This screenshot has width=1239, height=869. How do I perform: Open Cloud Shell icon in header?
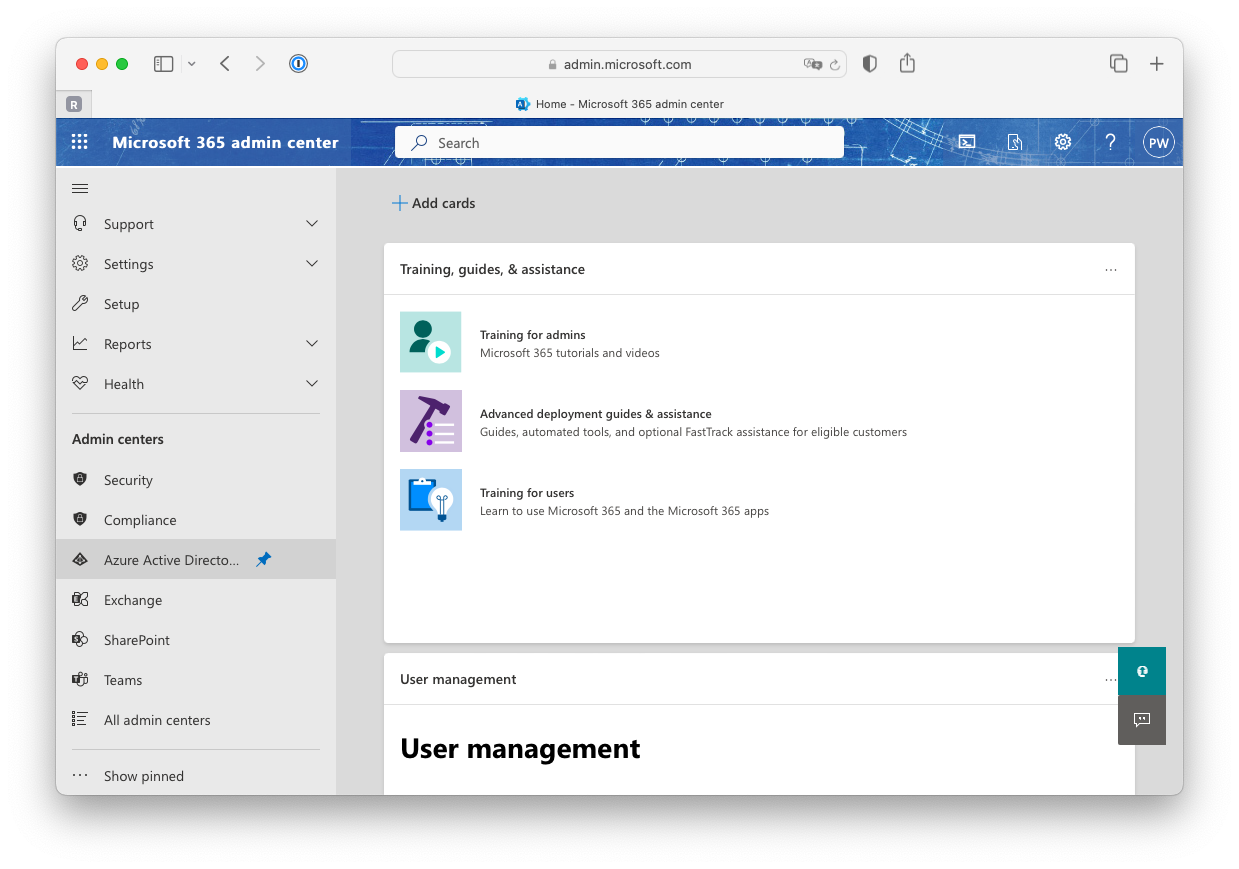point(967,142)
